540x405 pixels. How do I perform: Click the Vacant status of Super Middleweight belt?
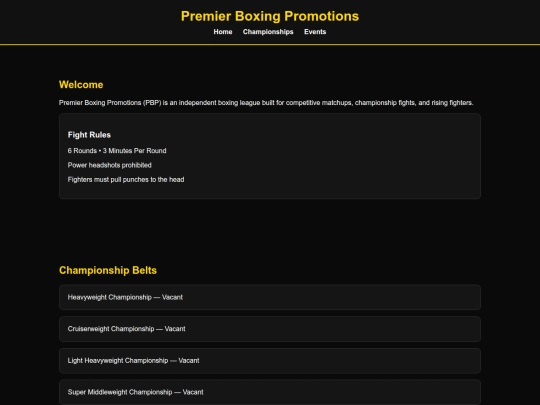[193, 392]
